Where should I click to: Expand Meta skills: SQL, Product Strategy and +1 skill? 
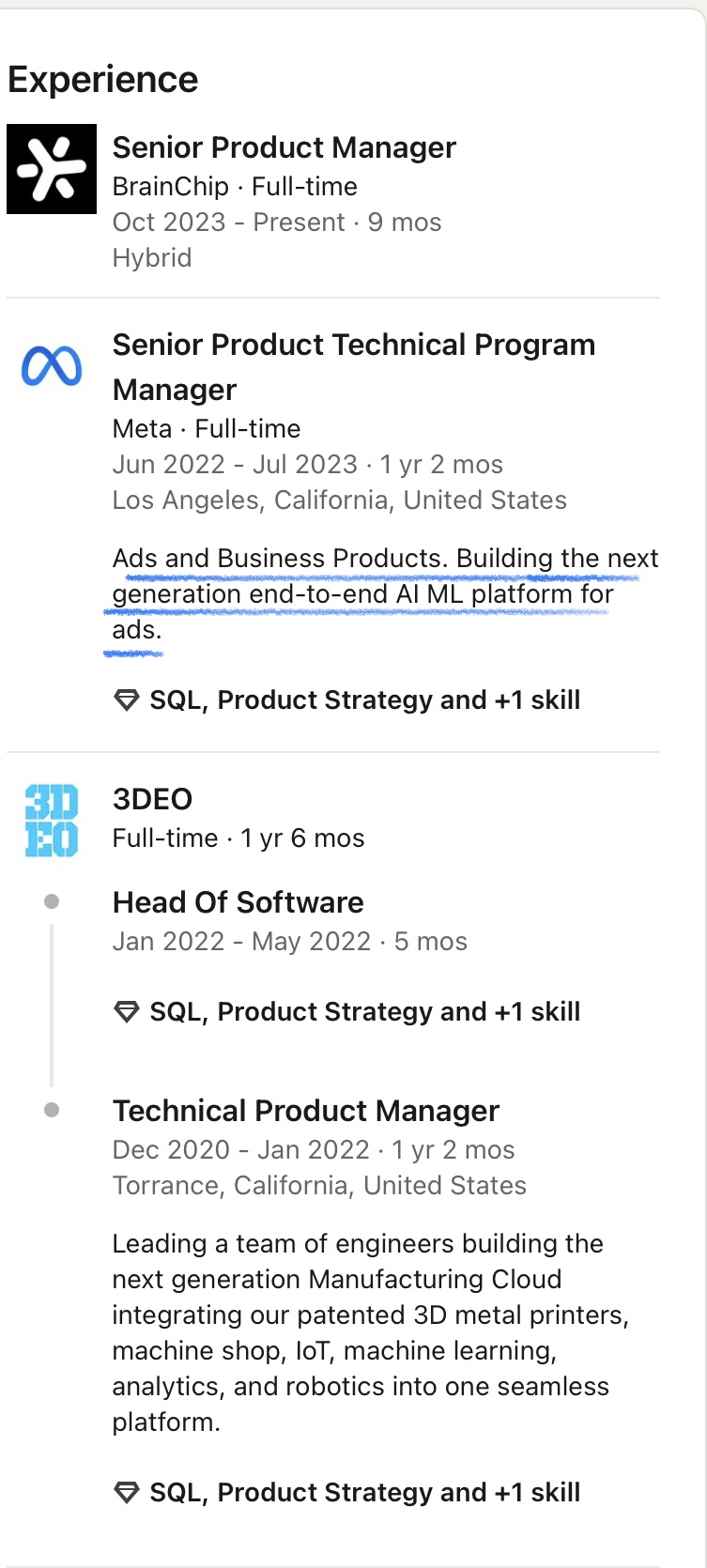364,700
